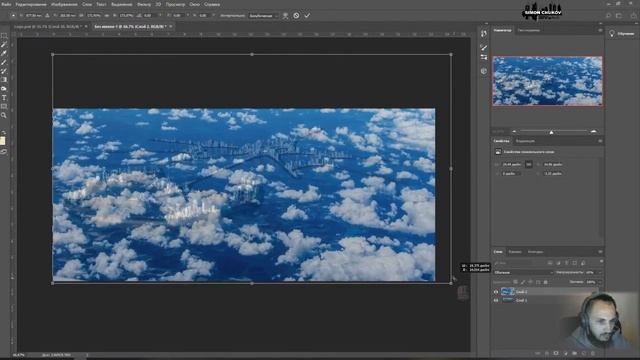The width and height of the screenshot is (640, 360).
Task: Open the Brush Settings panel icon in the dock
Action: [484, 58]
